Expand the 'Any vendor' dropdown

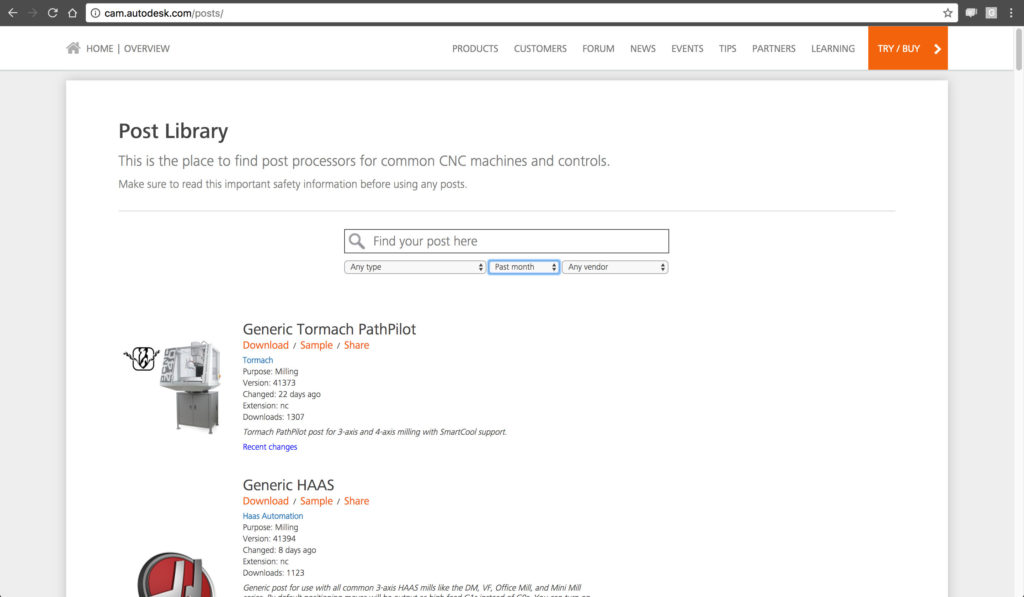click(x=615, y=267)
